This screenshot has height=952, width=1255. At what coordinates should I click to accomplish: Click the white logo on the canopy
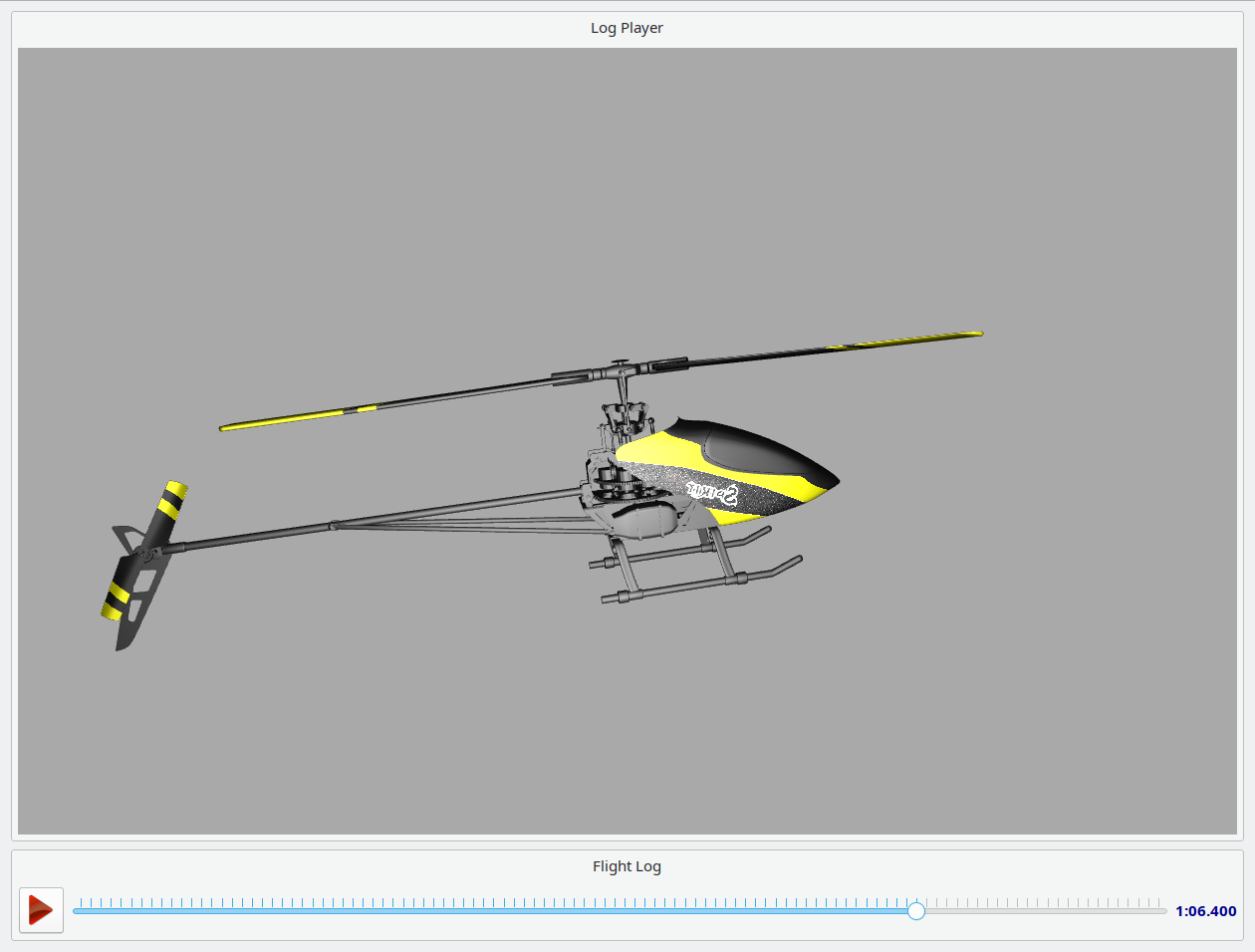[x=712, y=492]
